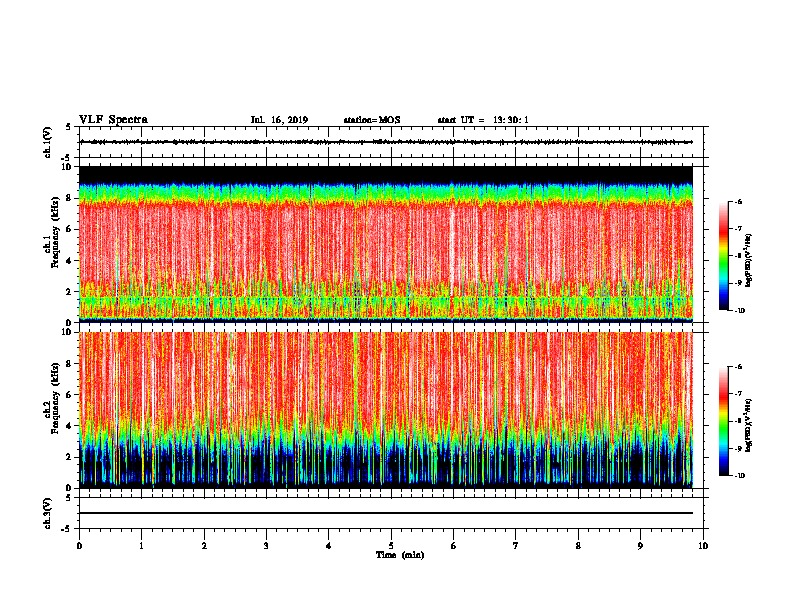This screenshot has height=612, width=792.
Task: Click the "station=MOS" header text
Action: 372,120
